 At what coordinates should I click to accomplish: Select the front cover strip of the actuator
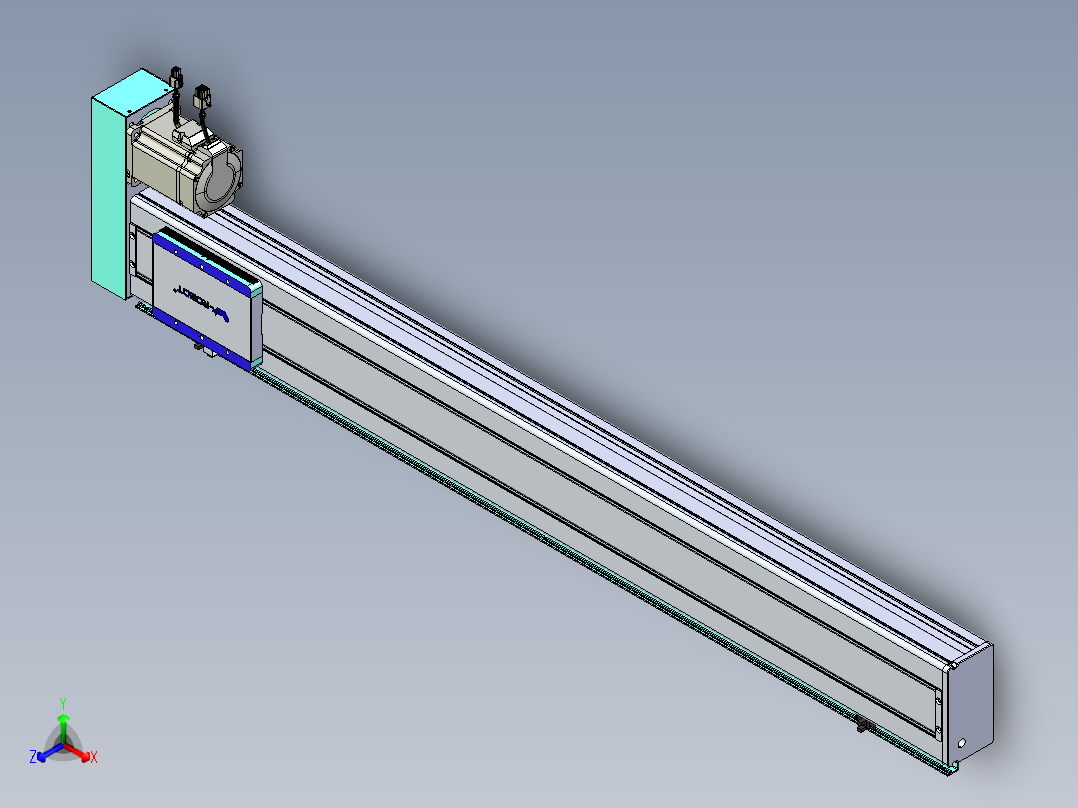point(536,481)
